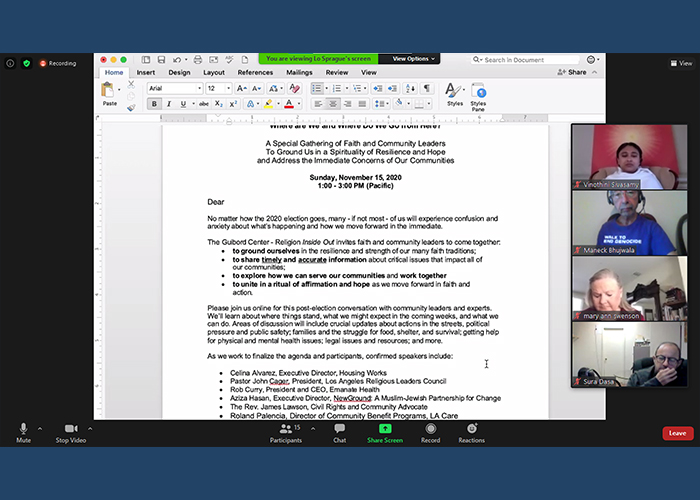
Task: Click the Cut scissors icon
Action: pos(131,84)
